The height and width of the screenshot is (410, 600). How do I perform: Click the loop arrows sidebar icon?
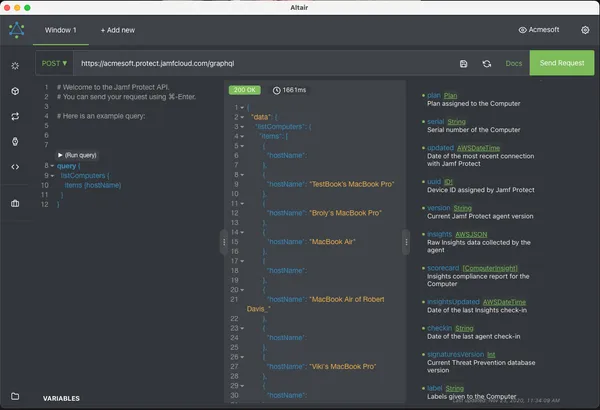tap(15, 116)
